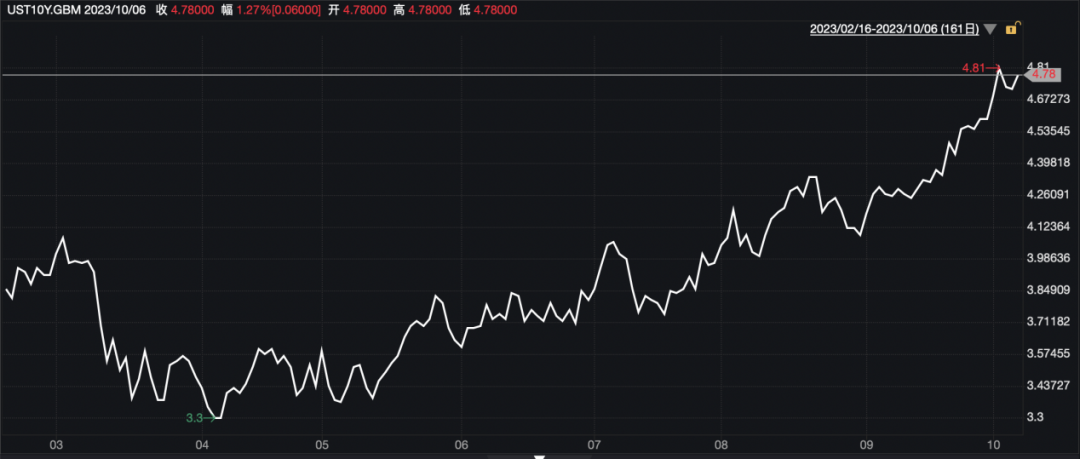Click the 10 month axis label
The image size is (1080, 459).
click(x=993, y=445)
